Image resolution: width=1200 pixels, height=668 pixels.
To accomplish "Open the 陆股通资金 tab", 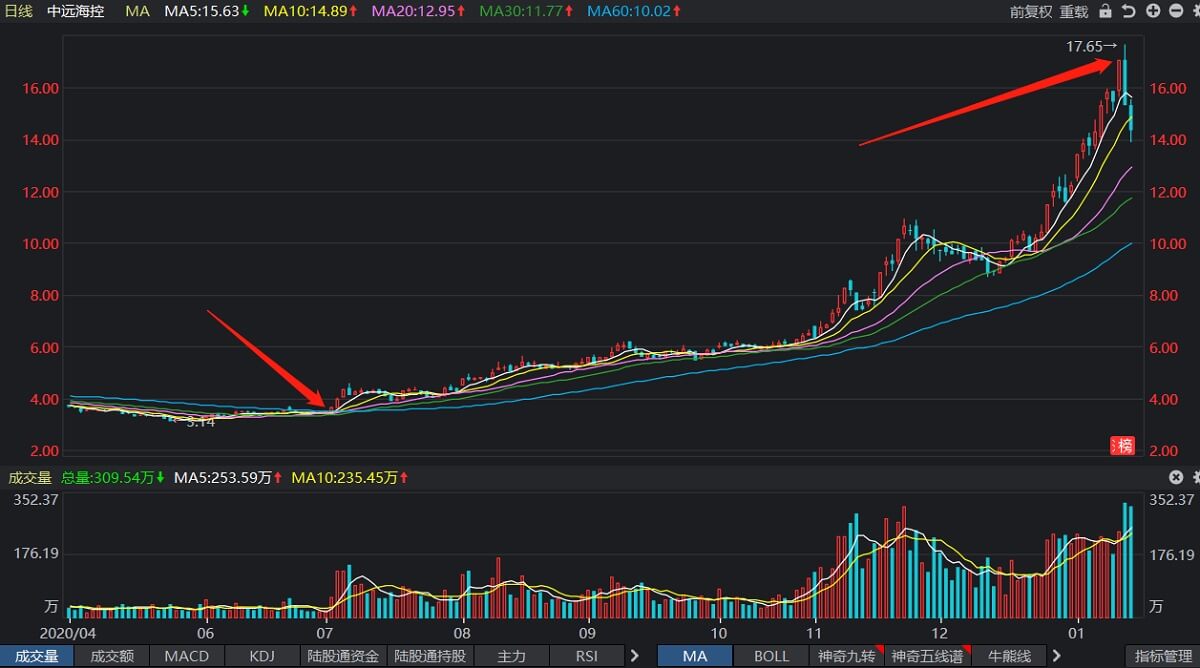I will [x=343, y=656].
